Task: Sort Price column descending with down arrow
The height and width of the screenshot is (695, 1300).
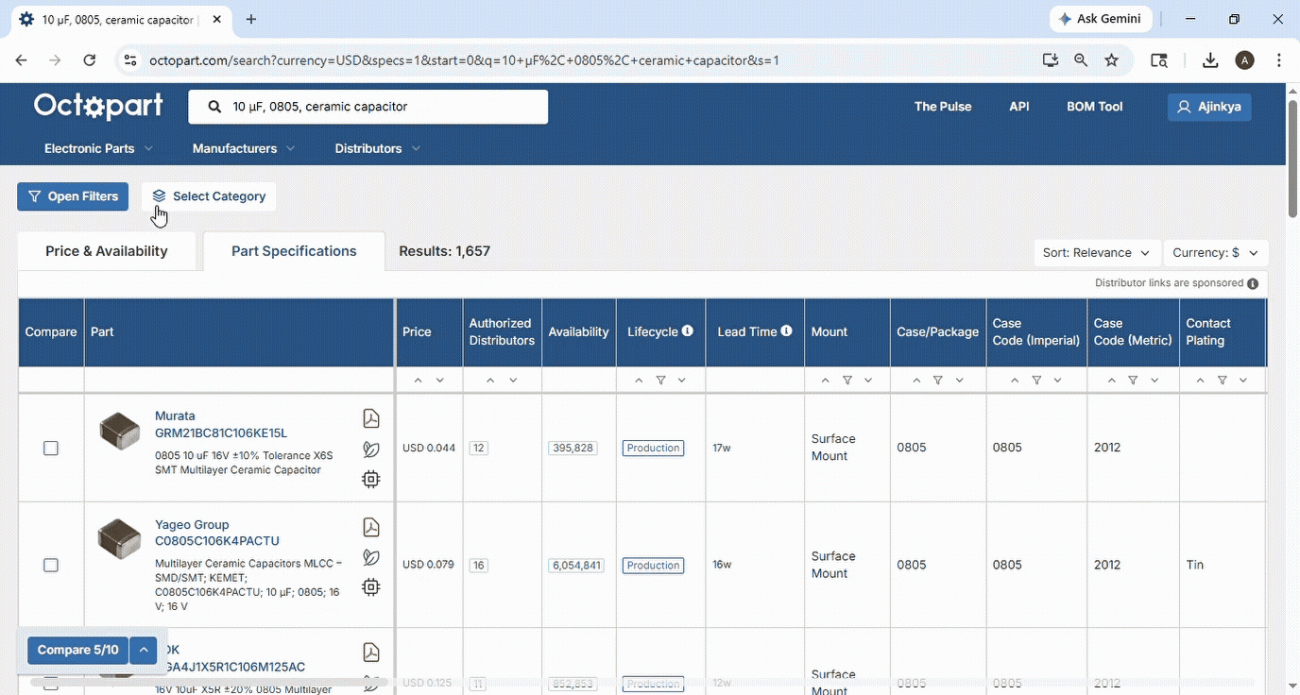Action: pyautogui.click(x=440, y=380)
